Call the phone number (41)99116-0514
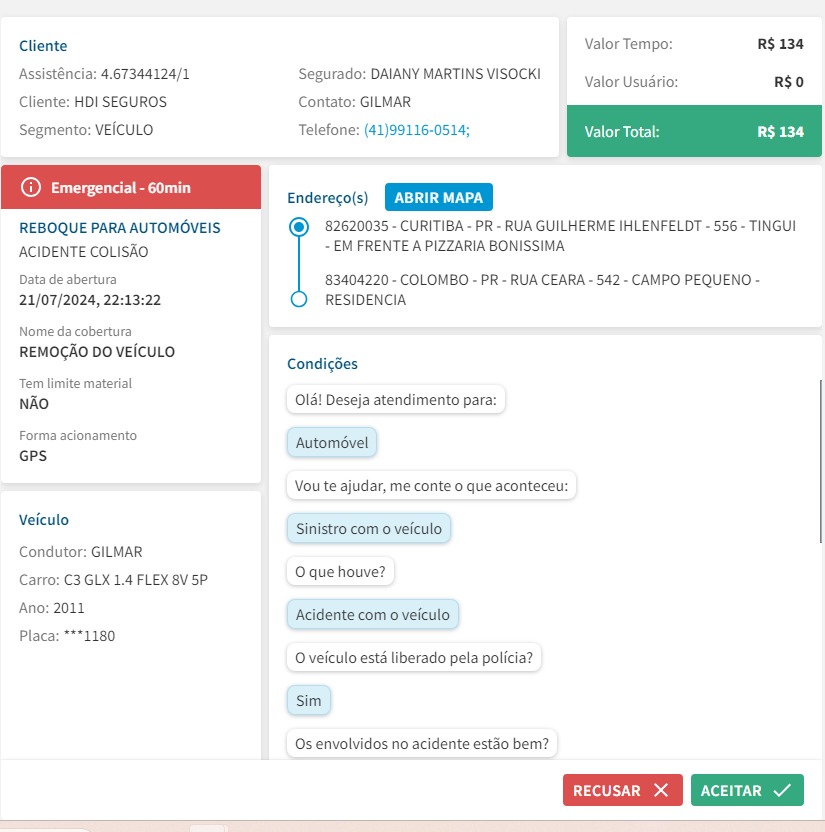The width and height of the screenshot is (825, 832). coord(416,130)
